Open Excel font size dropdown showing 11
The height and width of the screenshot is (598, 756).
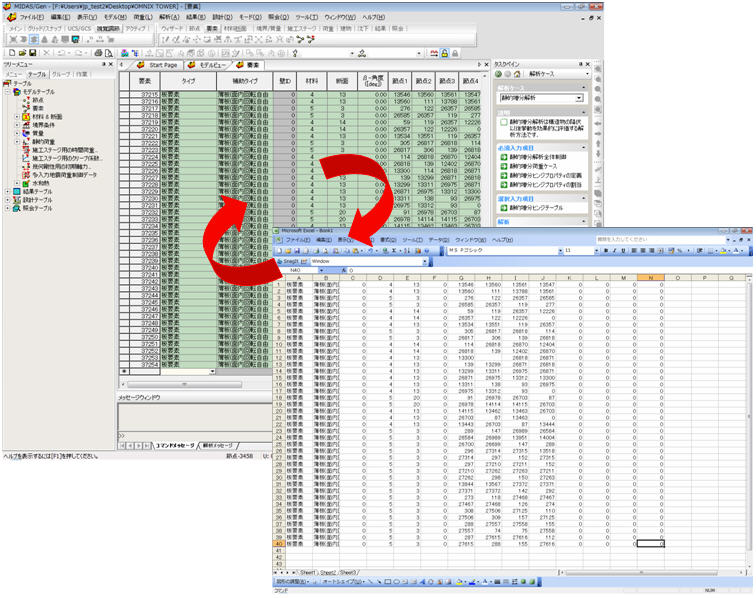(x=596, y=251)
